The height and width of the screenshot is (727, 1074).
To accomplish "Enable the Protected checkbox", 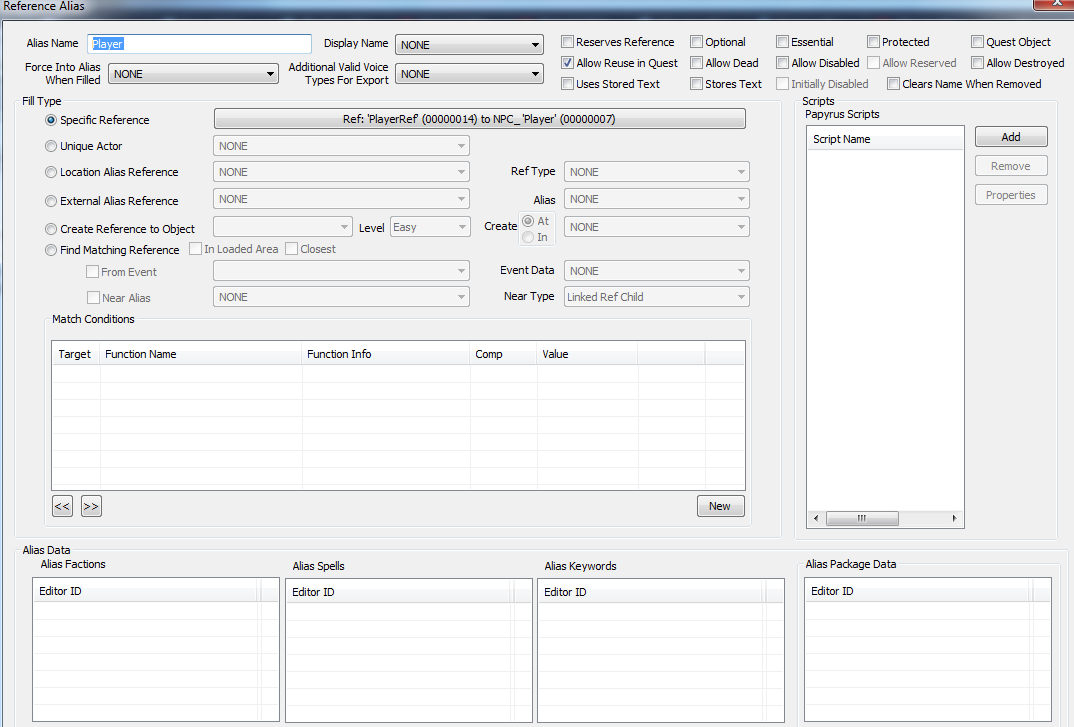I will 873,42.
